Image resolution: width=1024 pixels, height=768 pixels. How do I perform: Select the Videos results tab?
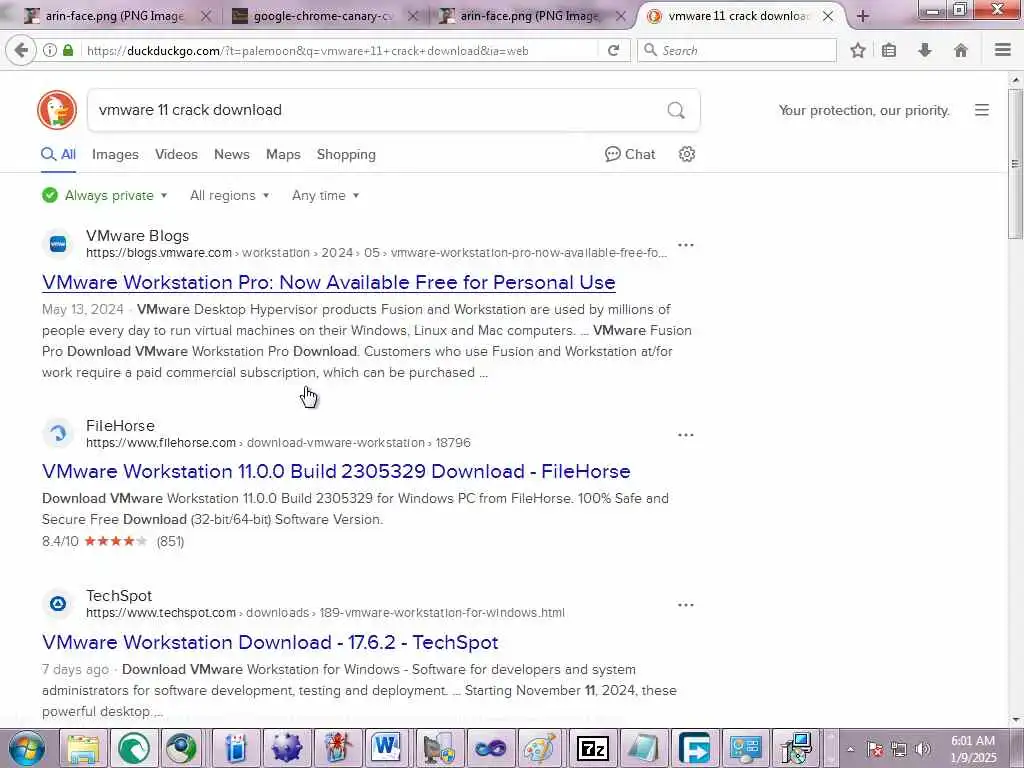tap(176, 155)
